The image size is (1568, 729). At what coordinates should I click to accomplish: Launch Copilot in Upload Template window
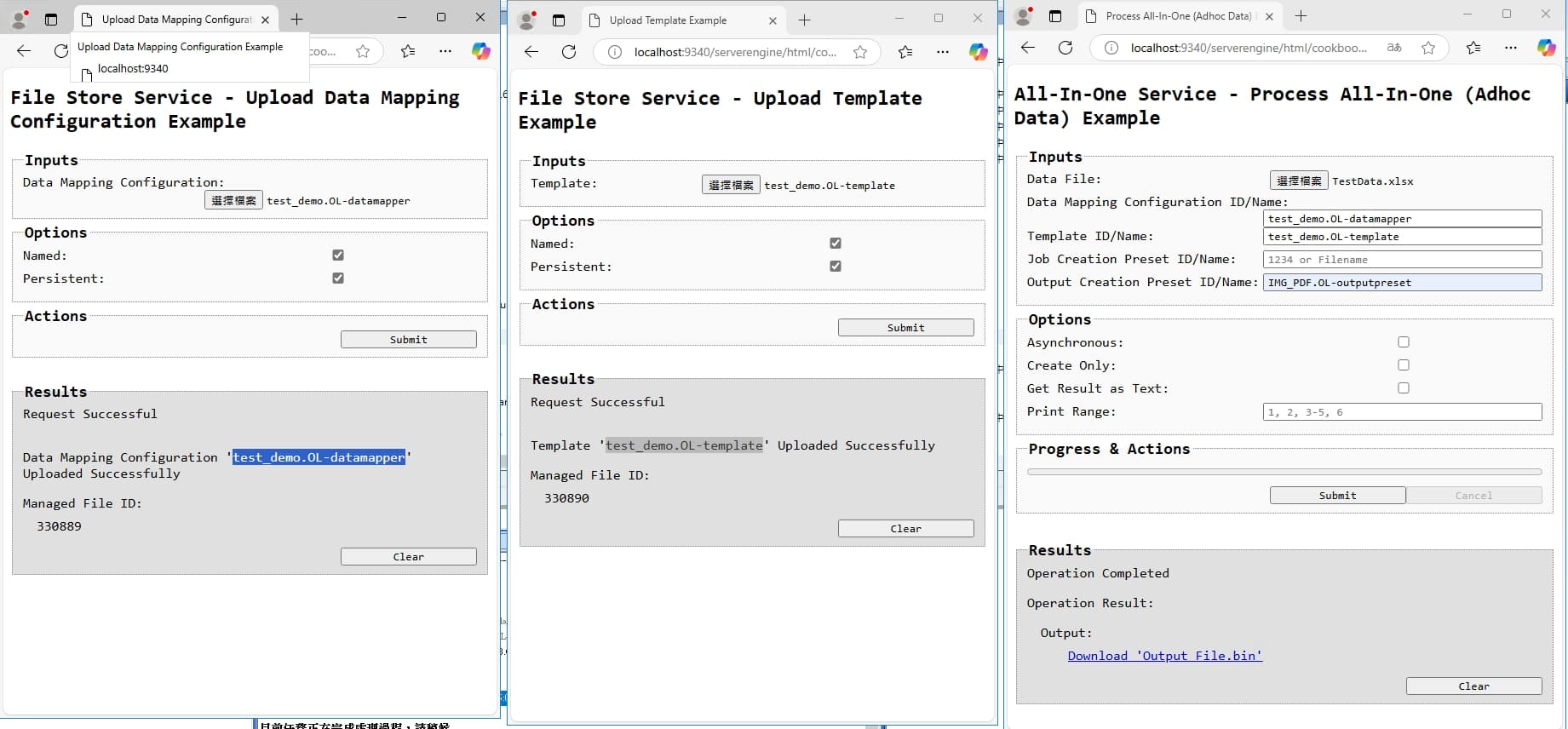(x=979, y=52)
